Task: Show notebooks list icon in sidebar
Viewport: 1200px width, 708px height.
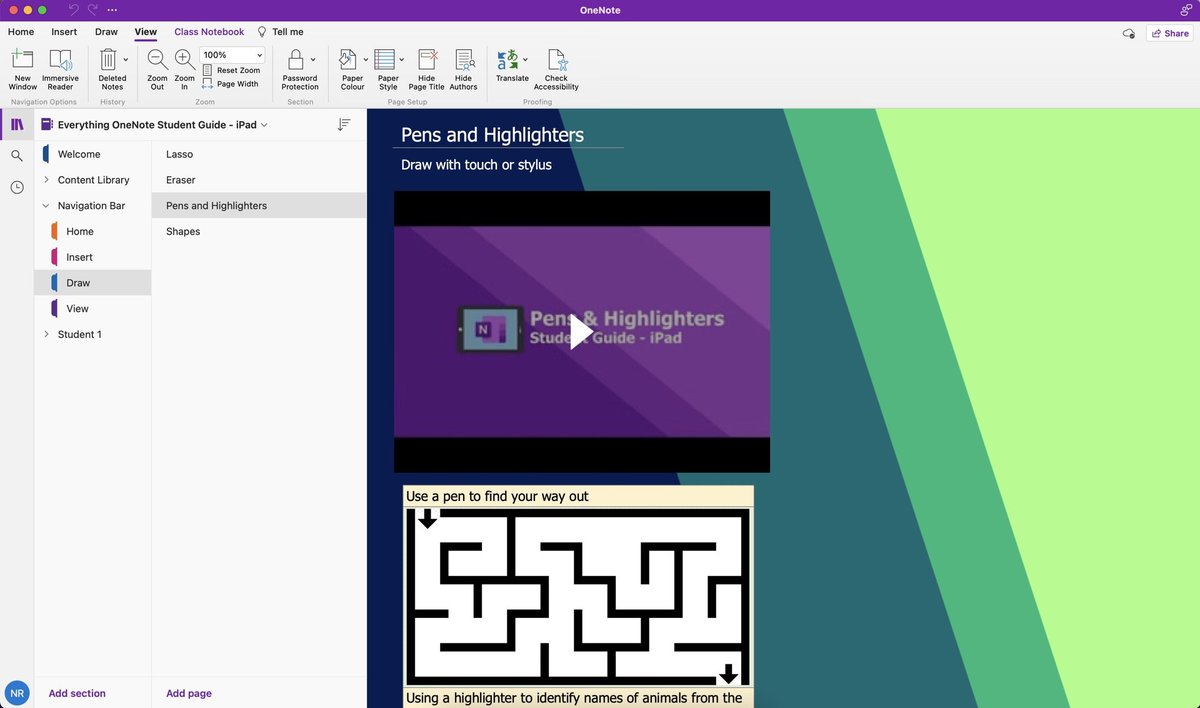Action: 17,125
